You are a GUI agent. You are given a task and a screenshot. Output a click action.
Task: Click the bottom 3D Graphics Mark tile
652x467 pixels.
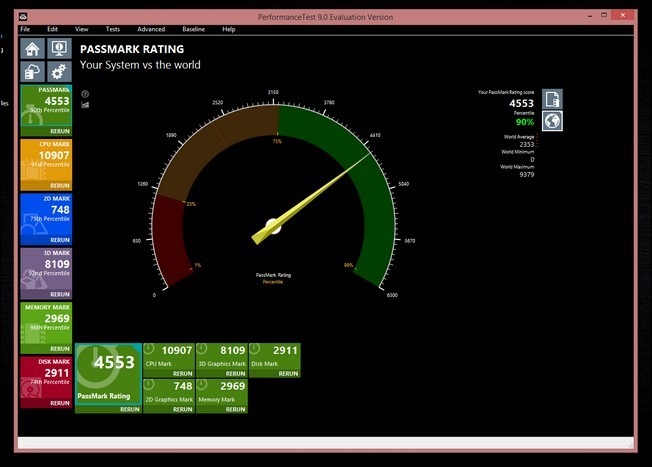tap(222, 356)
